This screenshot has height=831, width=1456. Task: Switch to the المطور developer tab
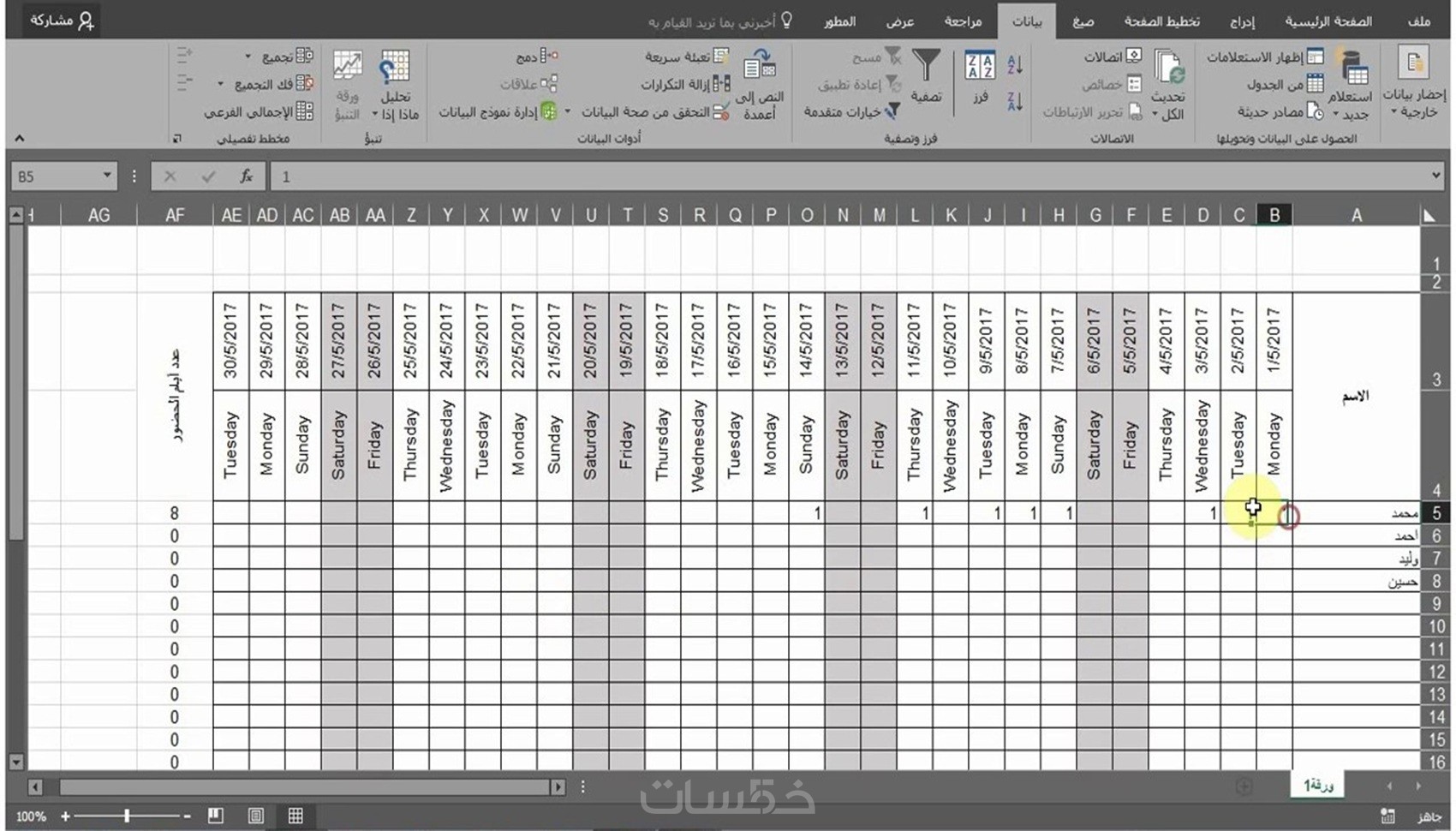click(x=840, y=21)
